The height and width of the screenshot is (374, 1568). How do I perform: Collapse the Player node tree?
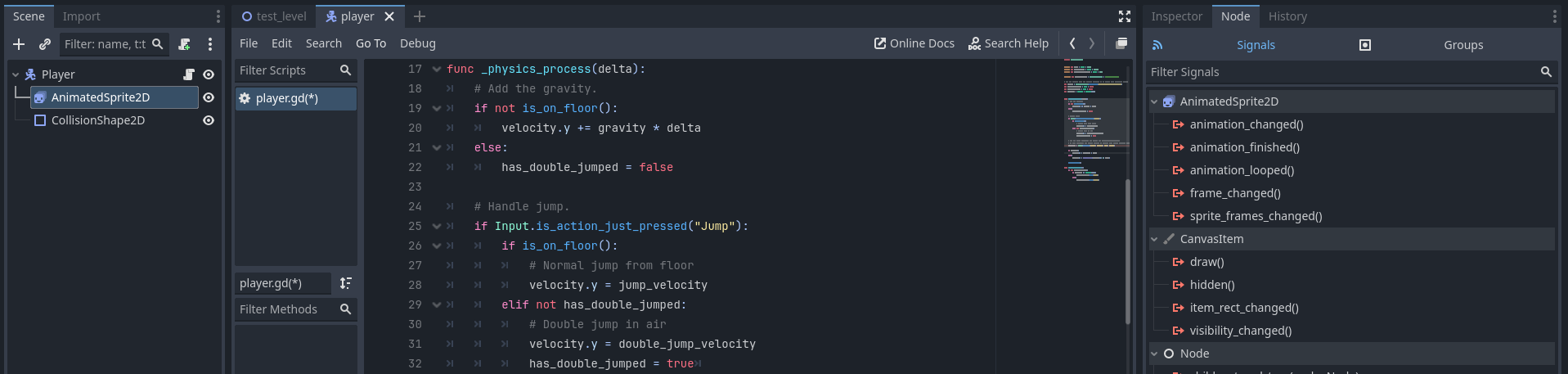16,74
